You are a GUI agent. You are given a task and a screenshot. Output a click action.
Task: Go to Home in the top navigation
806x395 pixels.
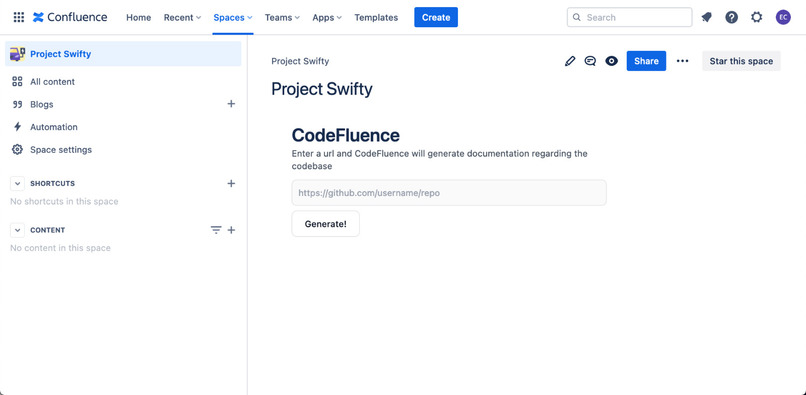coord(139,17)
